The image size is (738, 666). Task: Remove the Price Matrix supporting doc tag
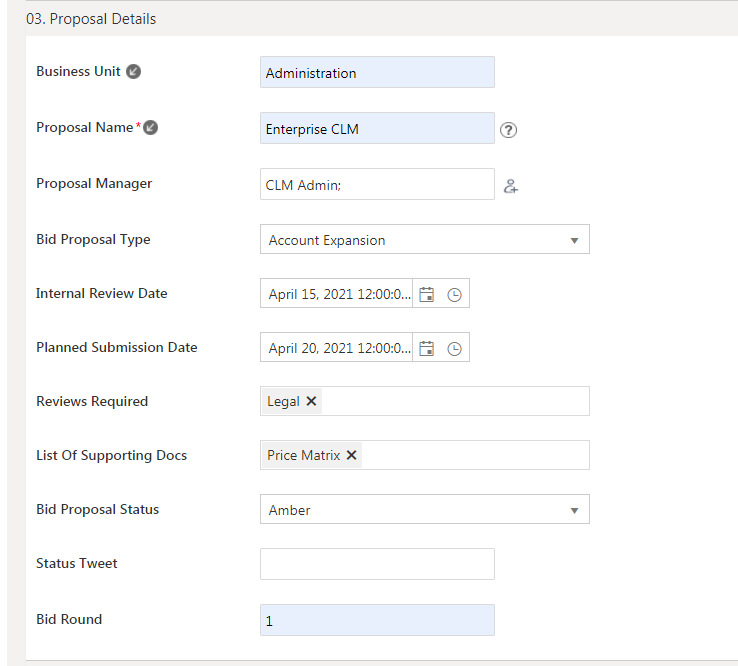(x=352, y=455)
